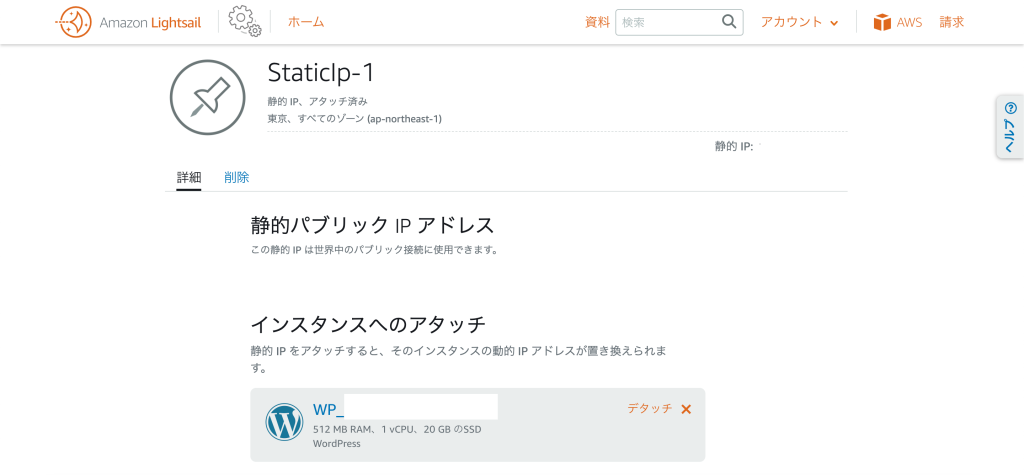Click the Amazon Lightsail wordmark text
This screenshot has width=1024, height=475.
pos(150,23)
